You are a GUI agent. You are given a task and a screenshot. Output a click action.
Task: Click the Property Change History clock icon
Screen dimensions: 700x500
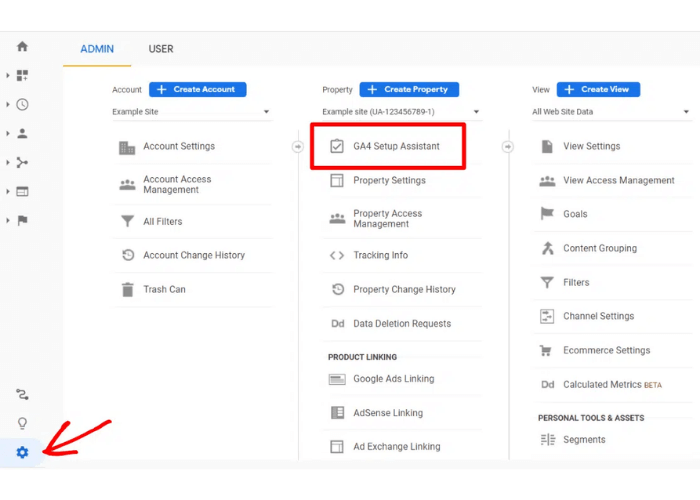point(338,289)
